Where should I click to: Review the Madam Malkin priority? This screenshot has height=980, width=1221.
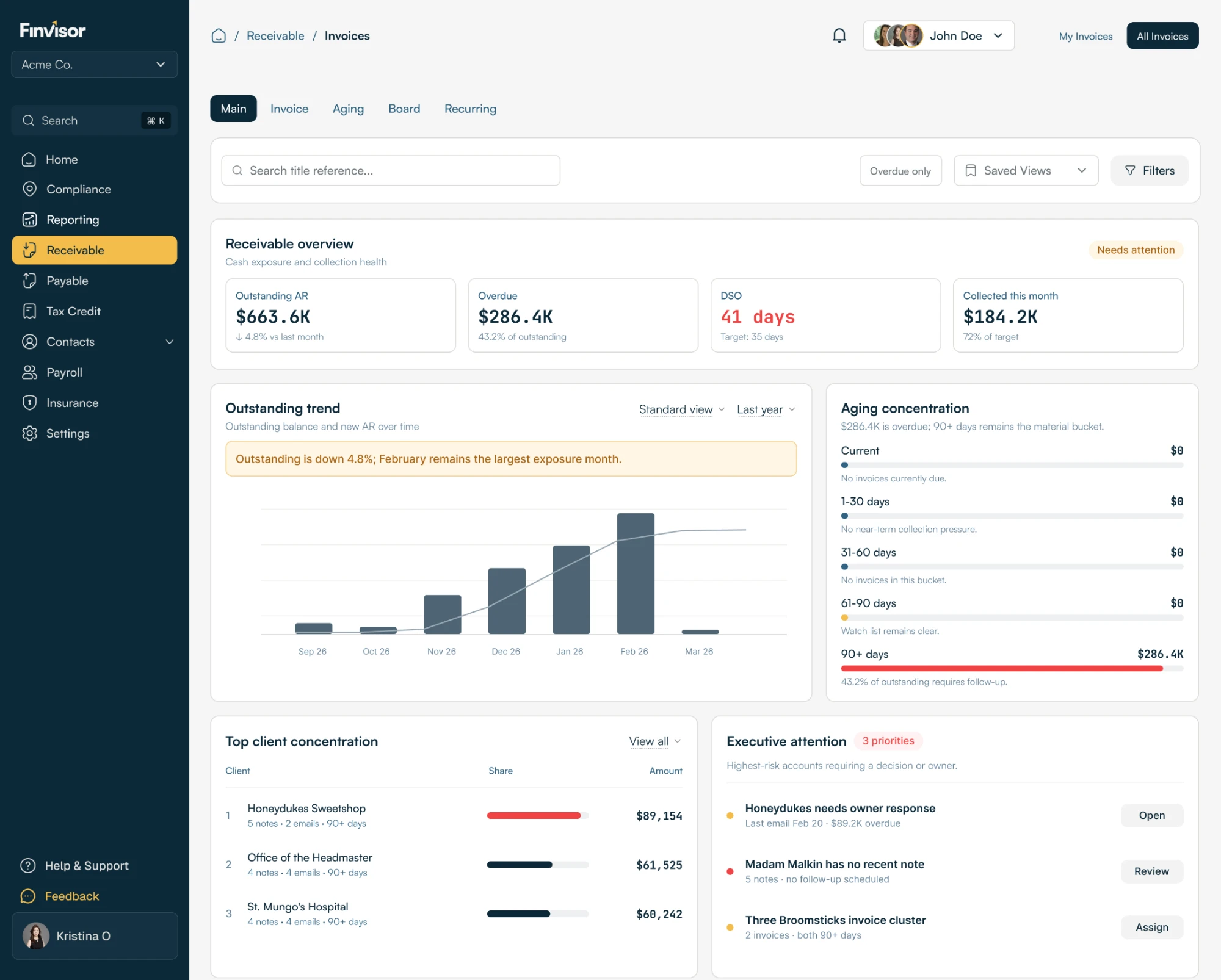point(1151,871)
